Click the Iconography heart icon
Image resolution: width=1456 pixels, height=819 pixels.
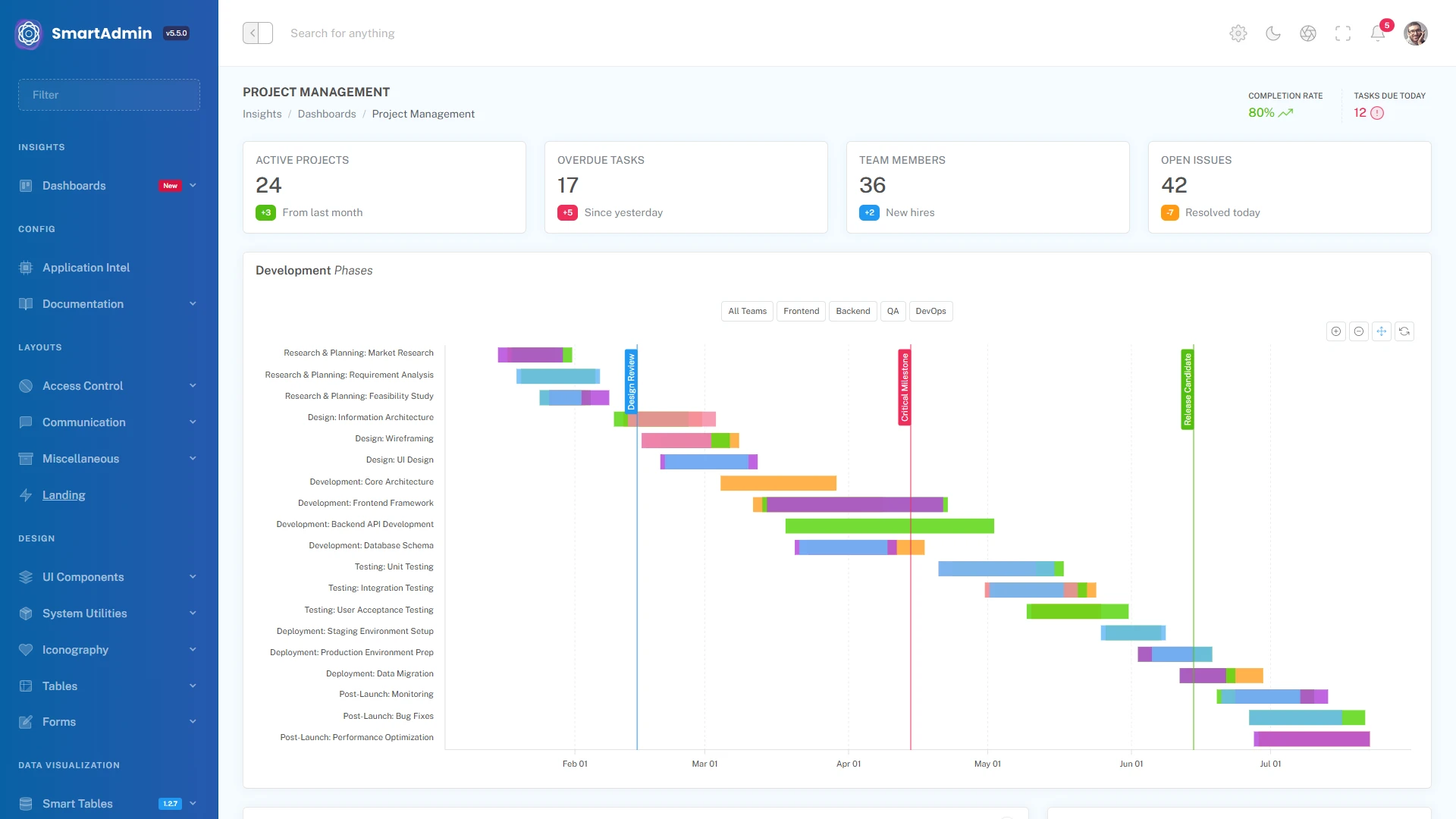(x=26, y=650)
